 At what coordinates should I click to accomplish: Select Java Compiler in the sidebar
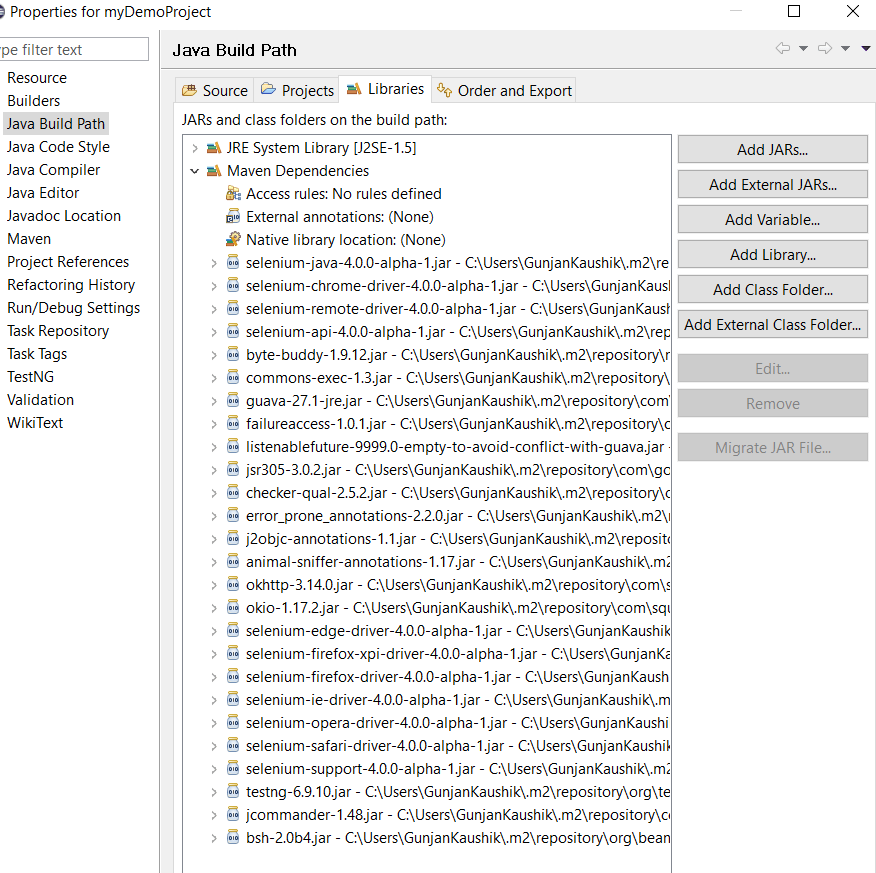(x=53, y=170)
